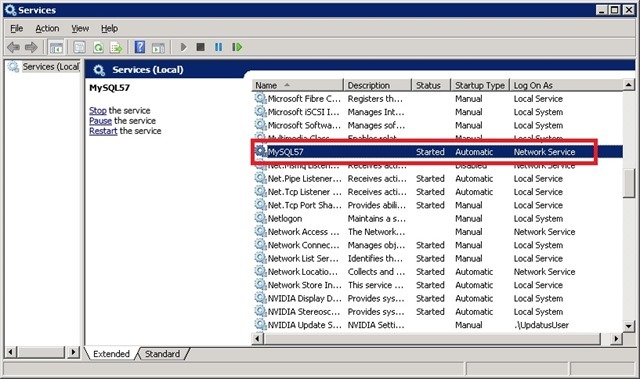
Task: Click Stop the service link
Action: pyautogui.click(x=98, y=111)
